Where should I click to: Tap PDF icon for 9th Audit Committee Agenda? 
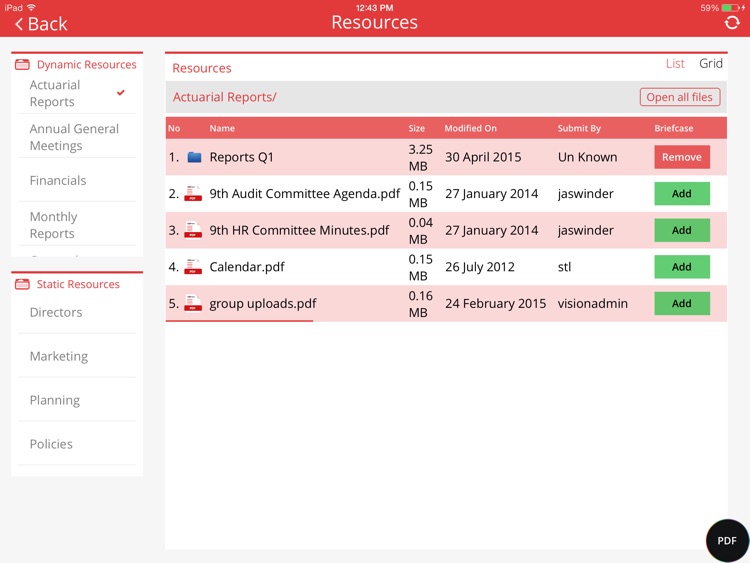point(193,193)
